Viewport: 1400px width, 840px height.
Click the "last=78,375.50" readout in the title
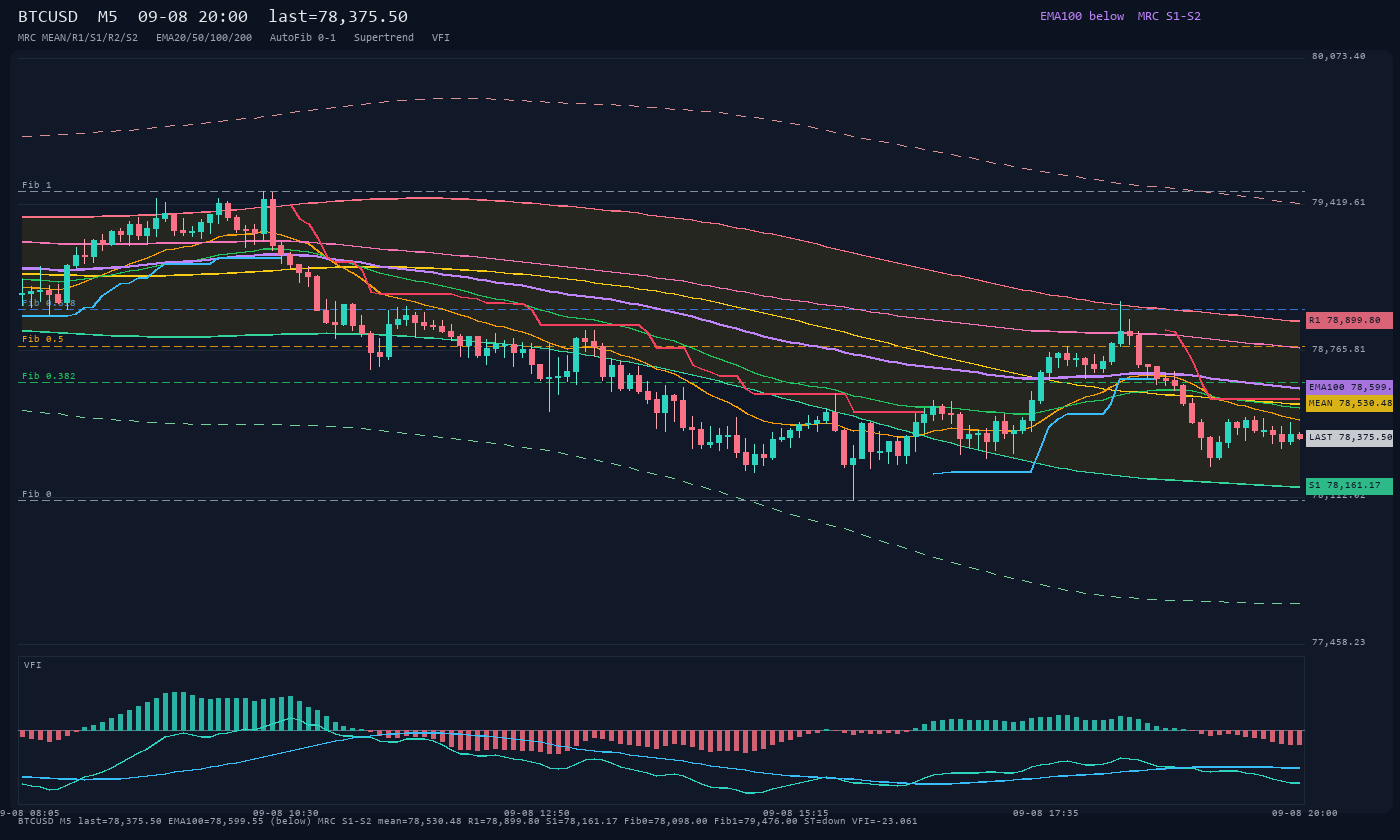point(338,16)
